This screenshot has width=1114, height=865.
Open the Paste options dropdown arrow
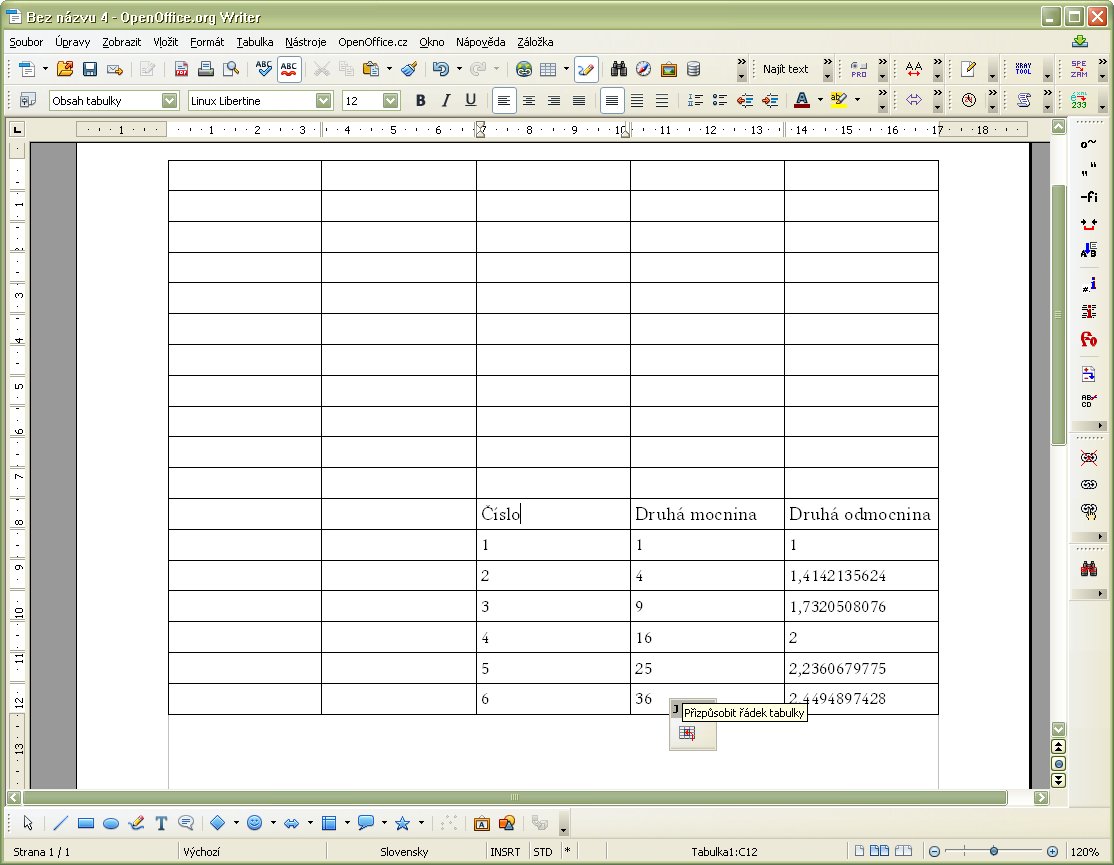pos(389,69)
